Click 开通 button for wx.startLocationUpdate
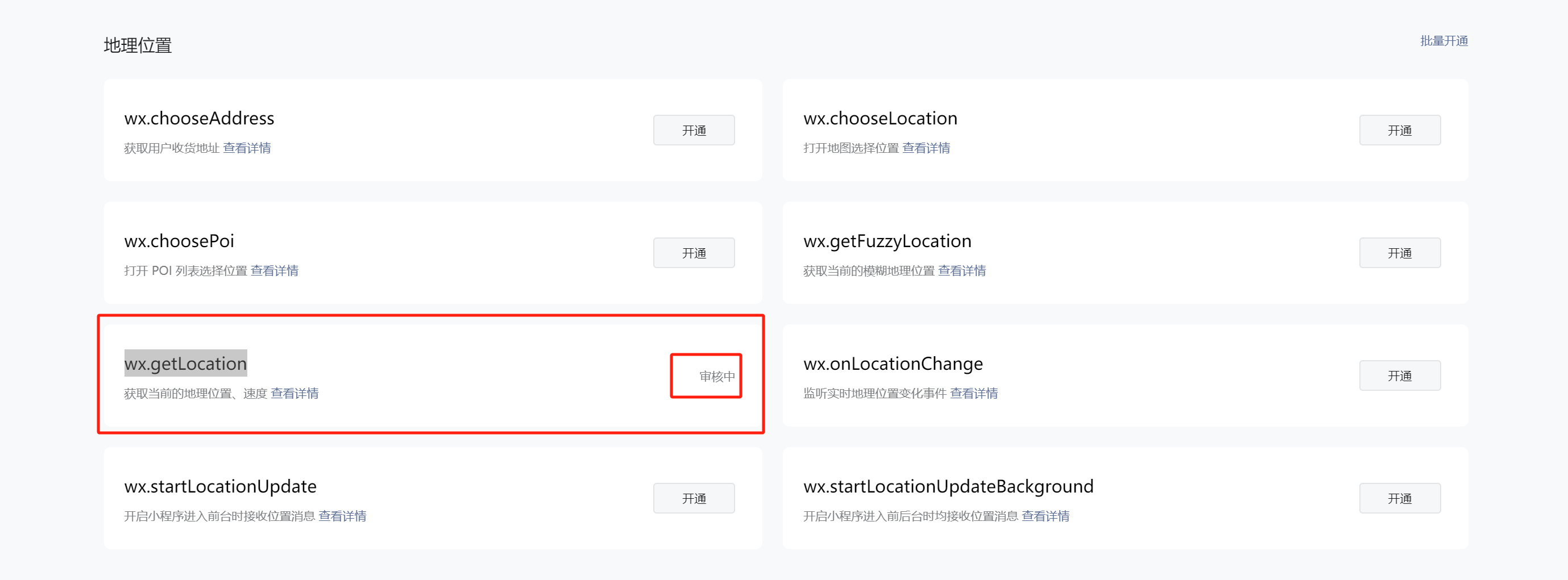The height and width of the screenshot is (580, 1568). [694, 499]
